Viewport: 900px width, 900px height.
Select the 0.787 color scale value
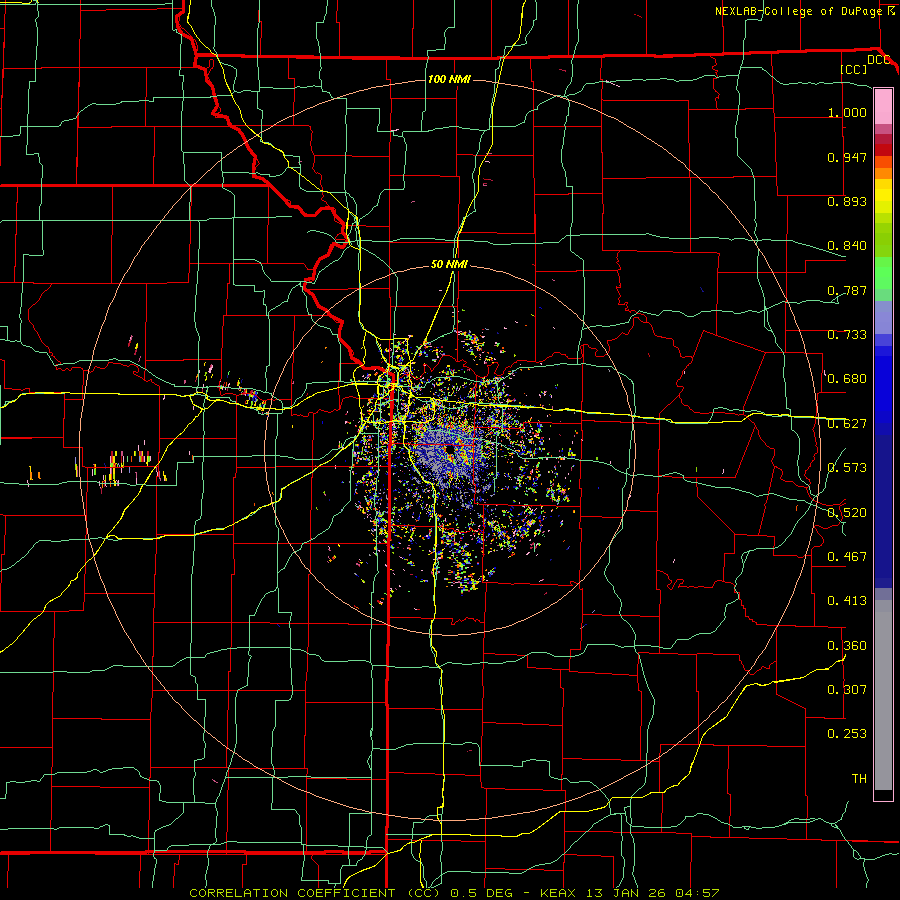[847, 290]
